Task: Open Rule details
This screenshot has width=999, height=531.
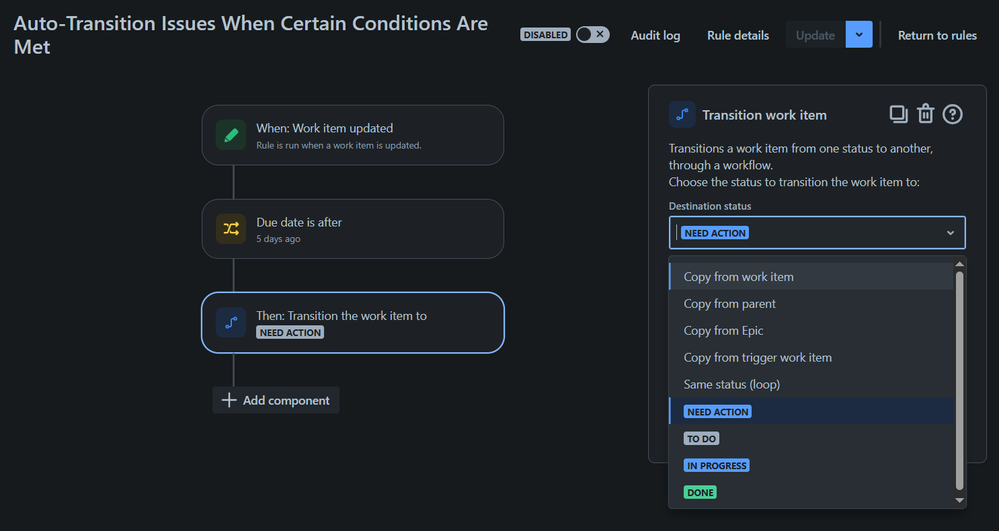Action: click(738, 36)
